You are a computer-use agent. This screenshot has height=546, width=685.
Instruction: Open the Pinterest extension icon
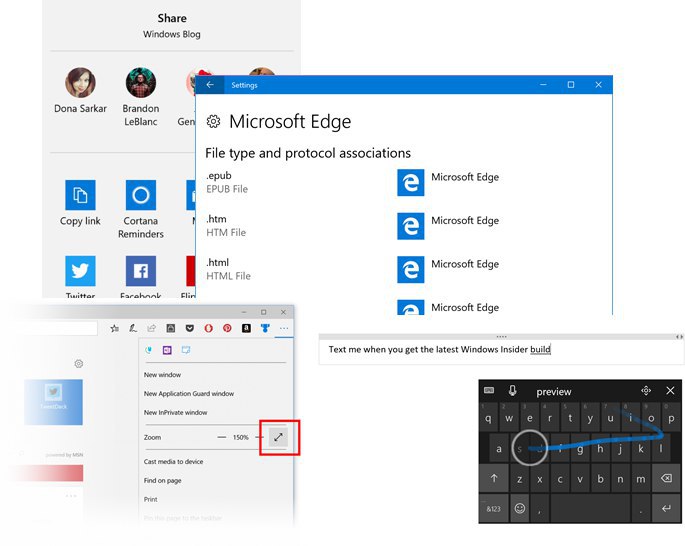pos(227,328)
